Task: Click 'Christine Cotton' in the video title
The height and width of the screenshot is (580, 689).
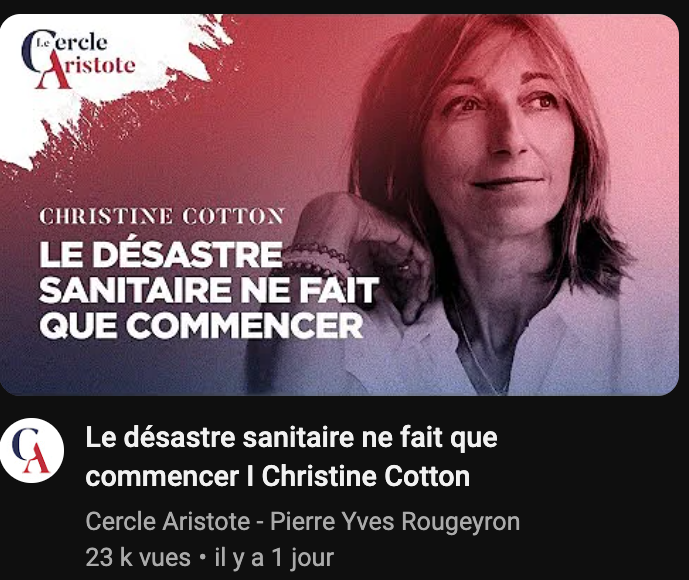Action: click(366, 476)
